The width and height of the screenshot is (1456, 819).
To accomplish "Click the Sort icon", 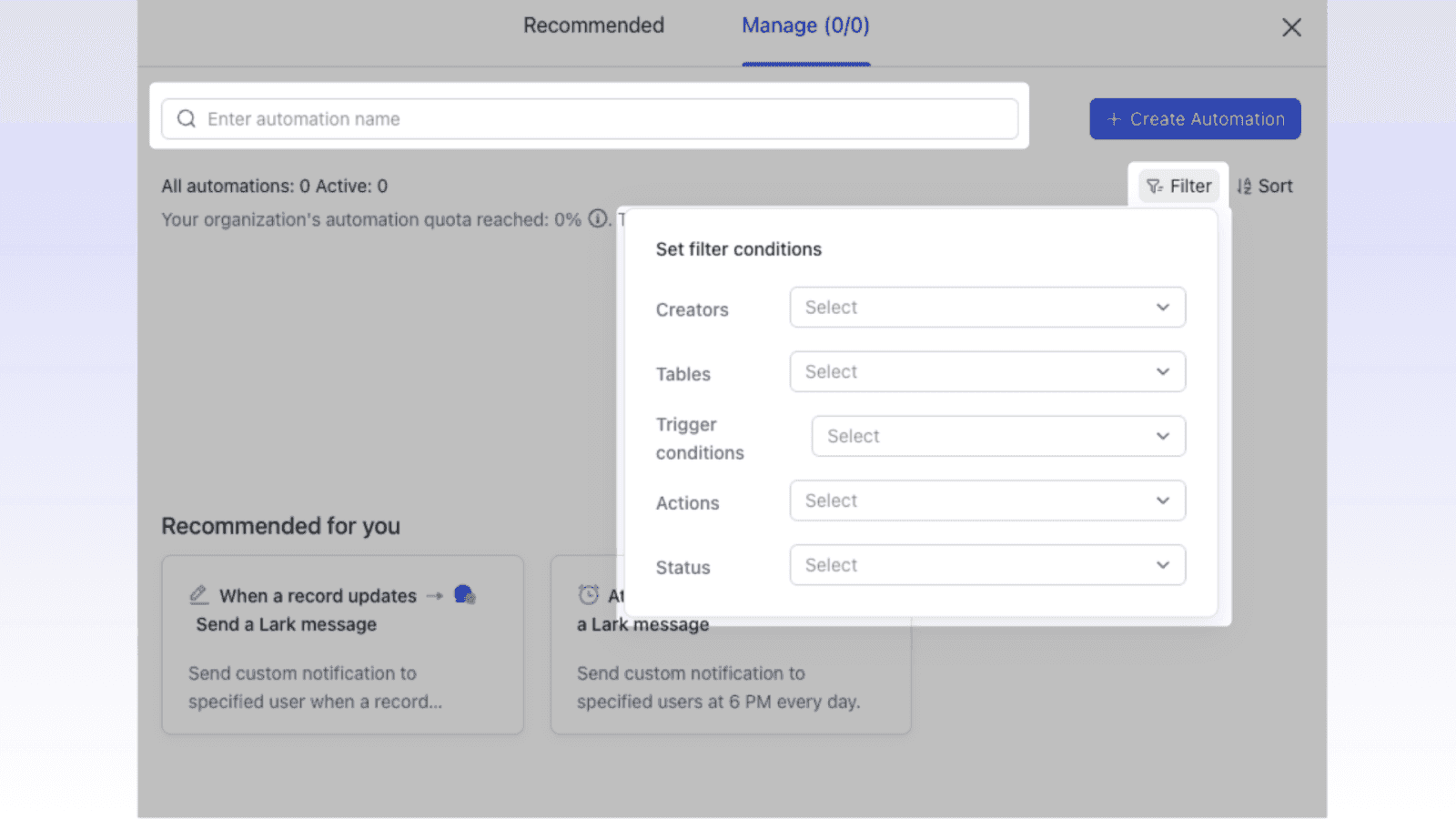I will tap(1245, 186).
